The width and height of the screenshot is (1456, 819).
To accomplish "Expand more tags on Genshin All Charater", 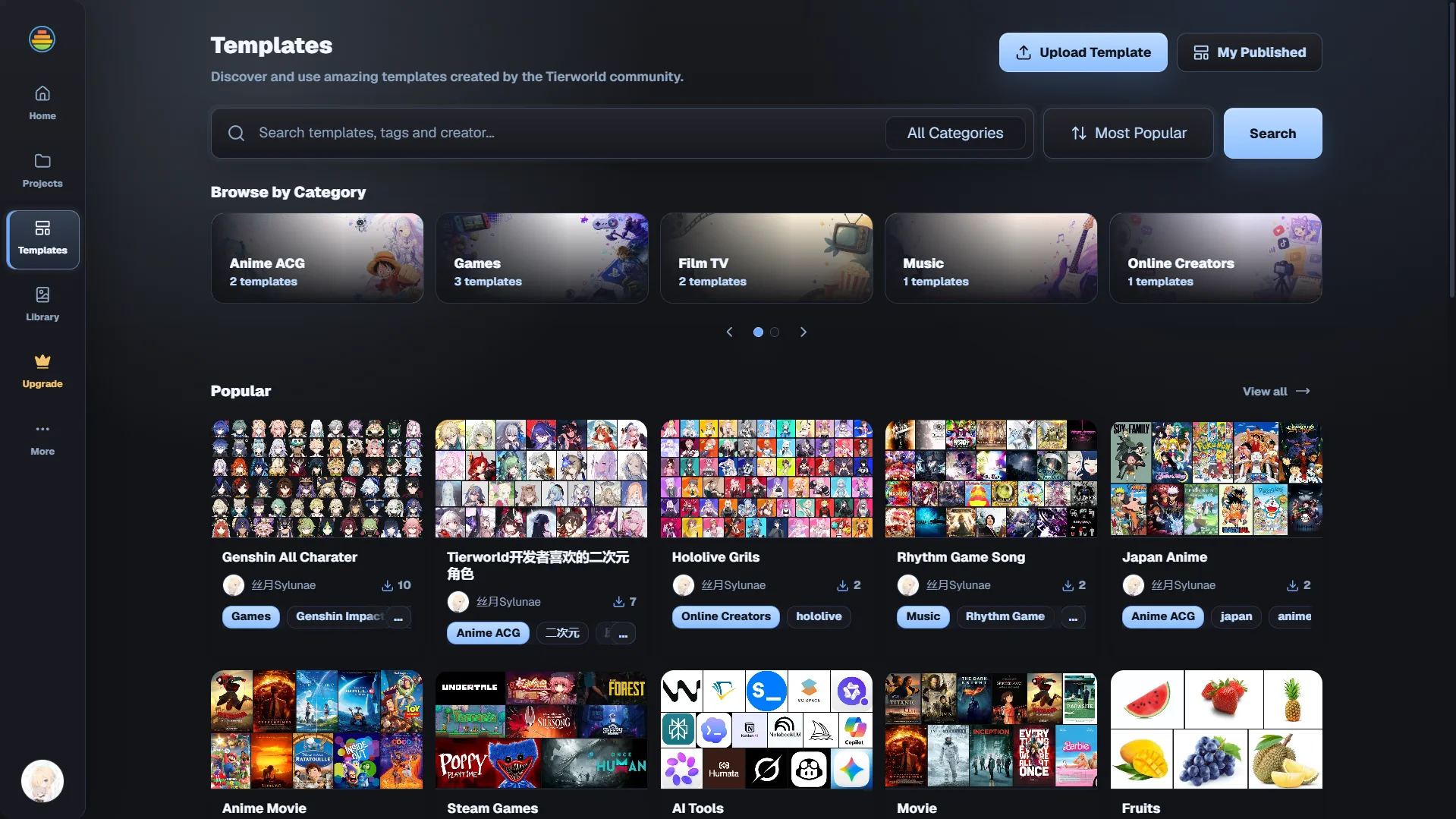I will [x=398, y=617].
